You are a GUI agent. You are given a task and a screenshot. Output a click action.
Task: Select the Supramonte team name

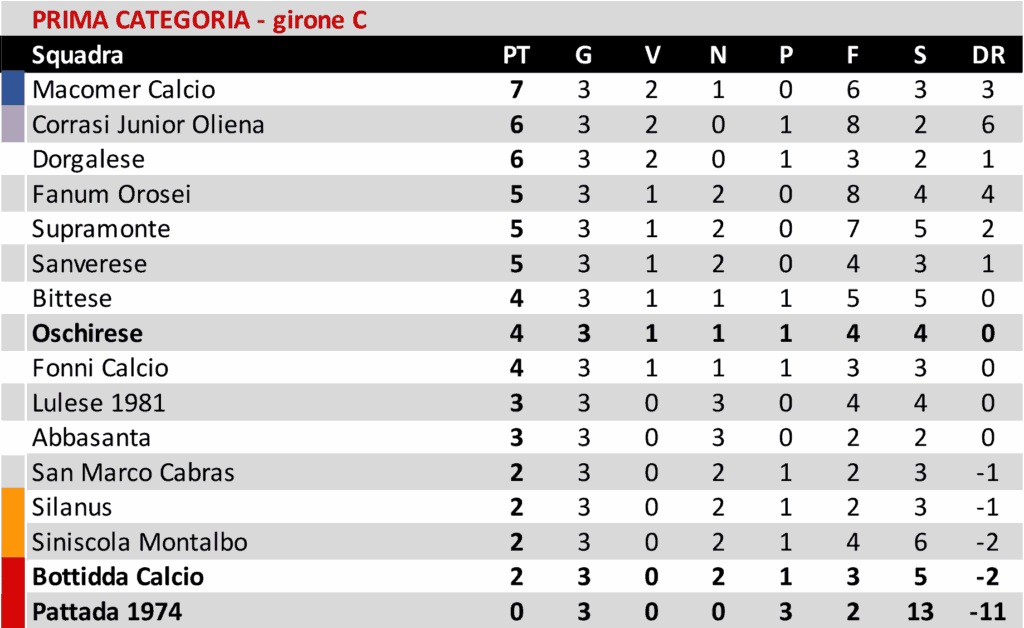point(101,229)
